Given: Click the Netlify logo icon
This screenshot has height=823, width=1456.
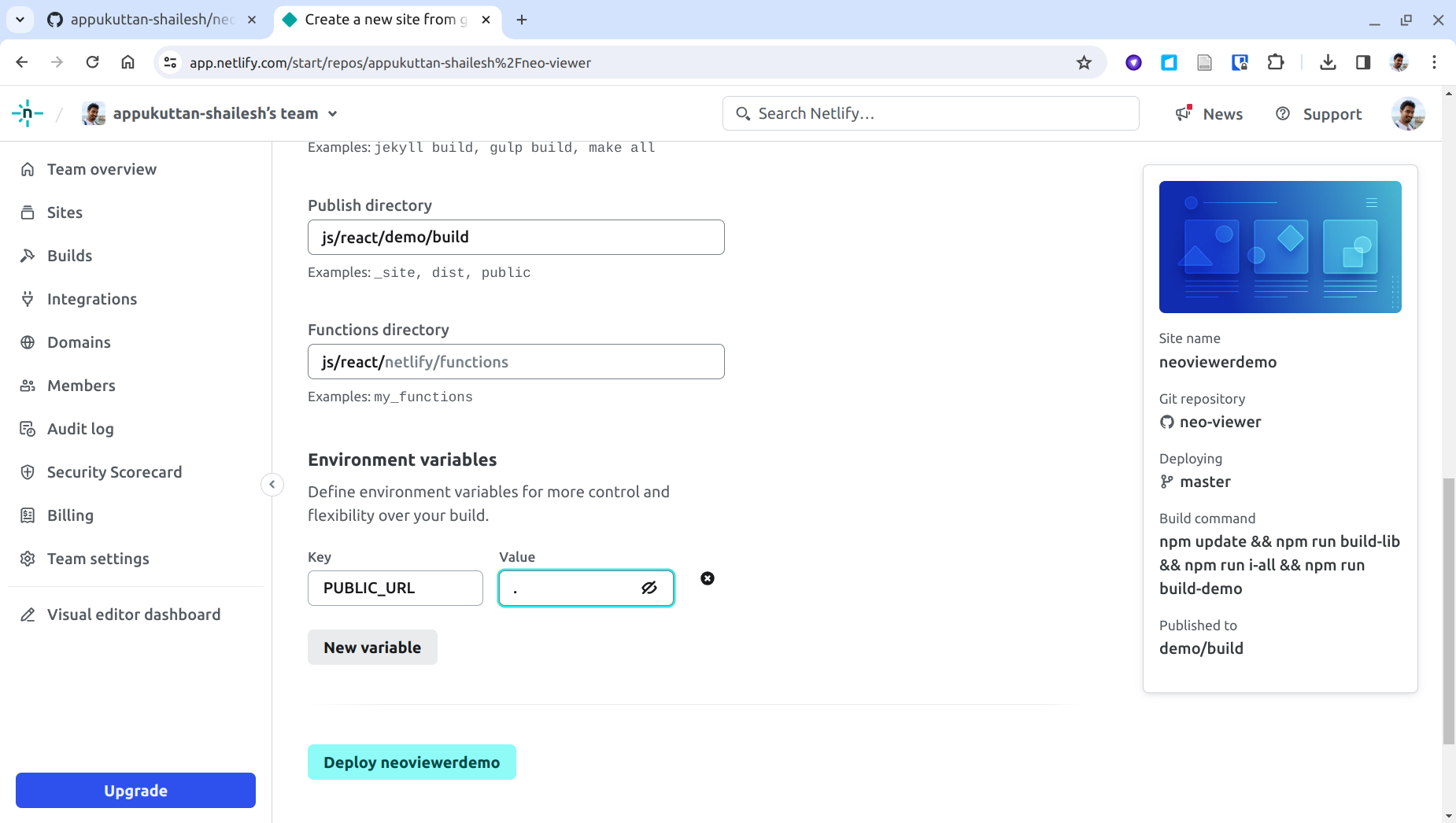Looking at the screenshot, I should [x=26, y=113].
